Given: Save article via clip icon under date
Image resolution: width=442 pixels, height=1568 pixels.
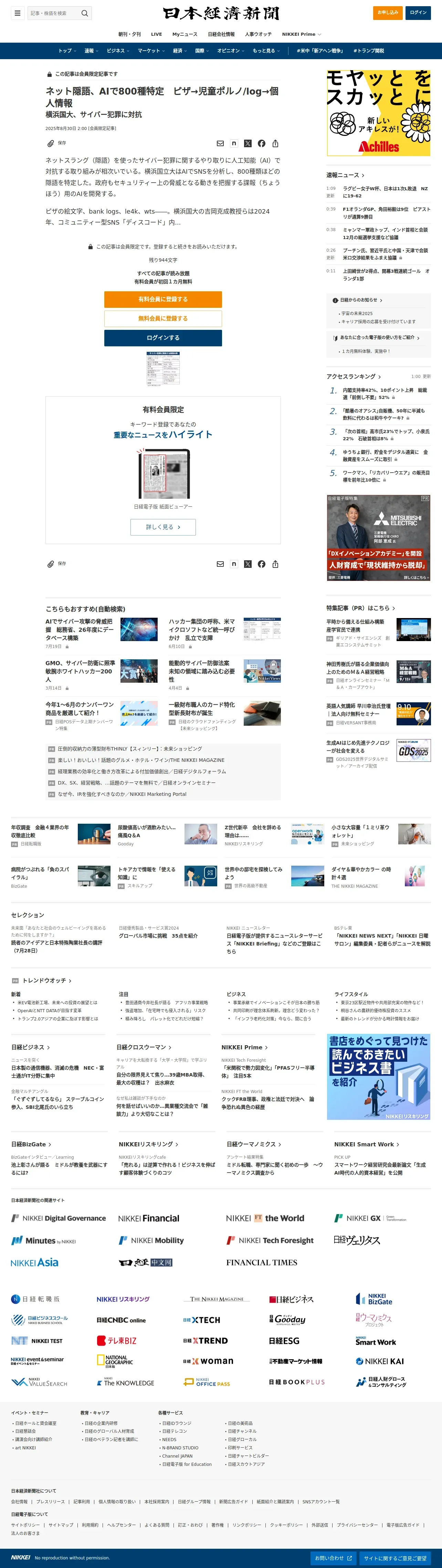Looking at the screenshot, I should tap(51, 144).
